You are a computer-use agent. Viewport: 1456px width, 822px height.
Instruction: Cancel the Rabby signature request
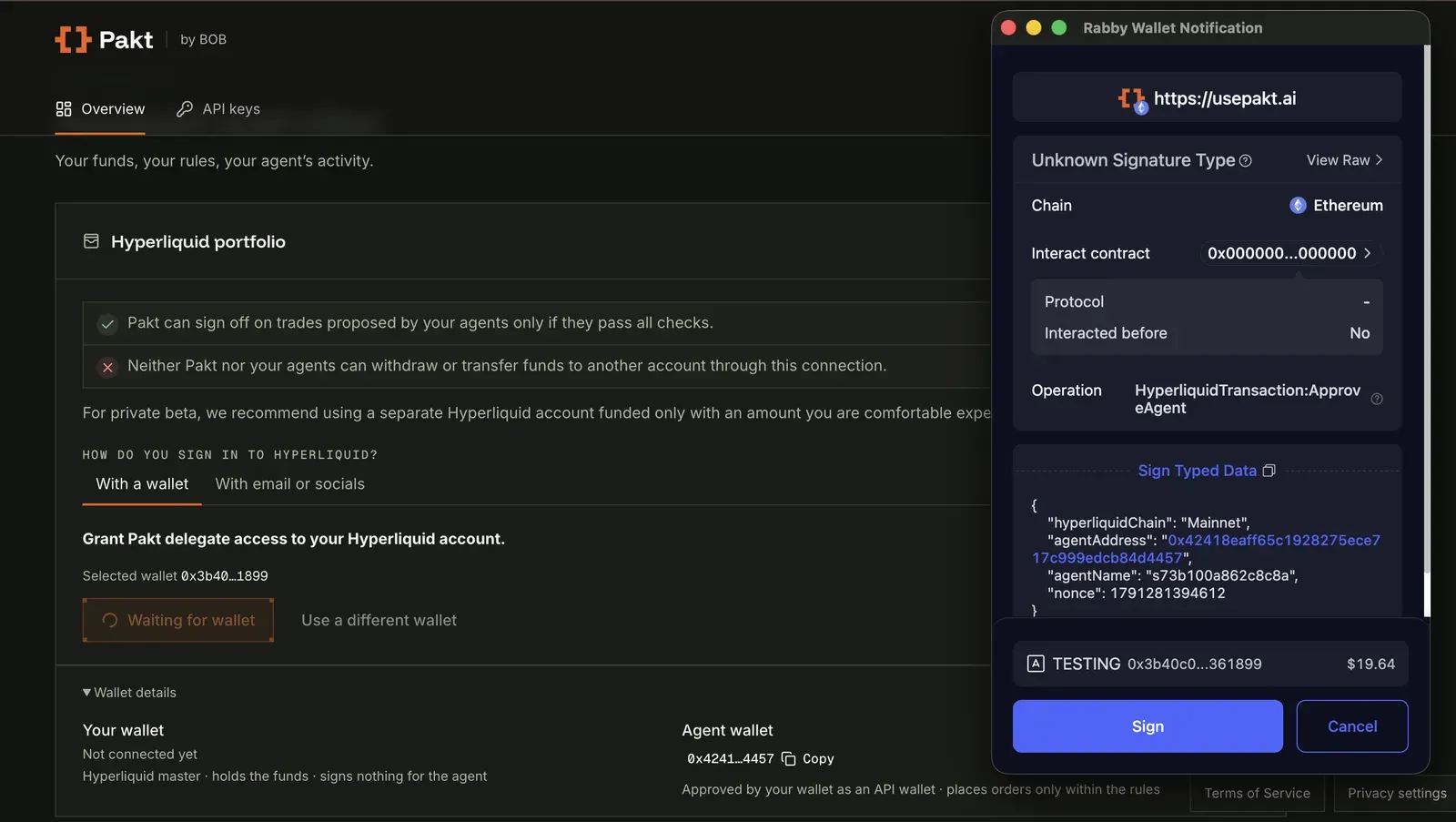click(x=1352, y=726)
